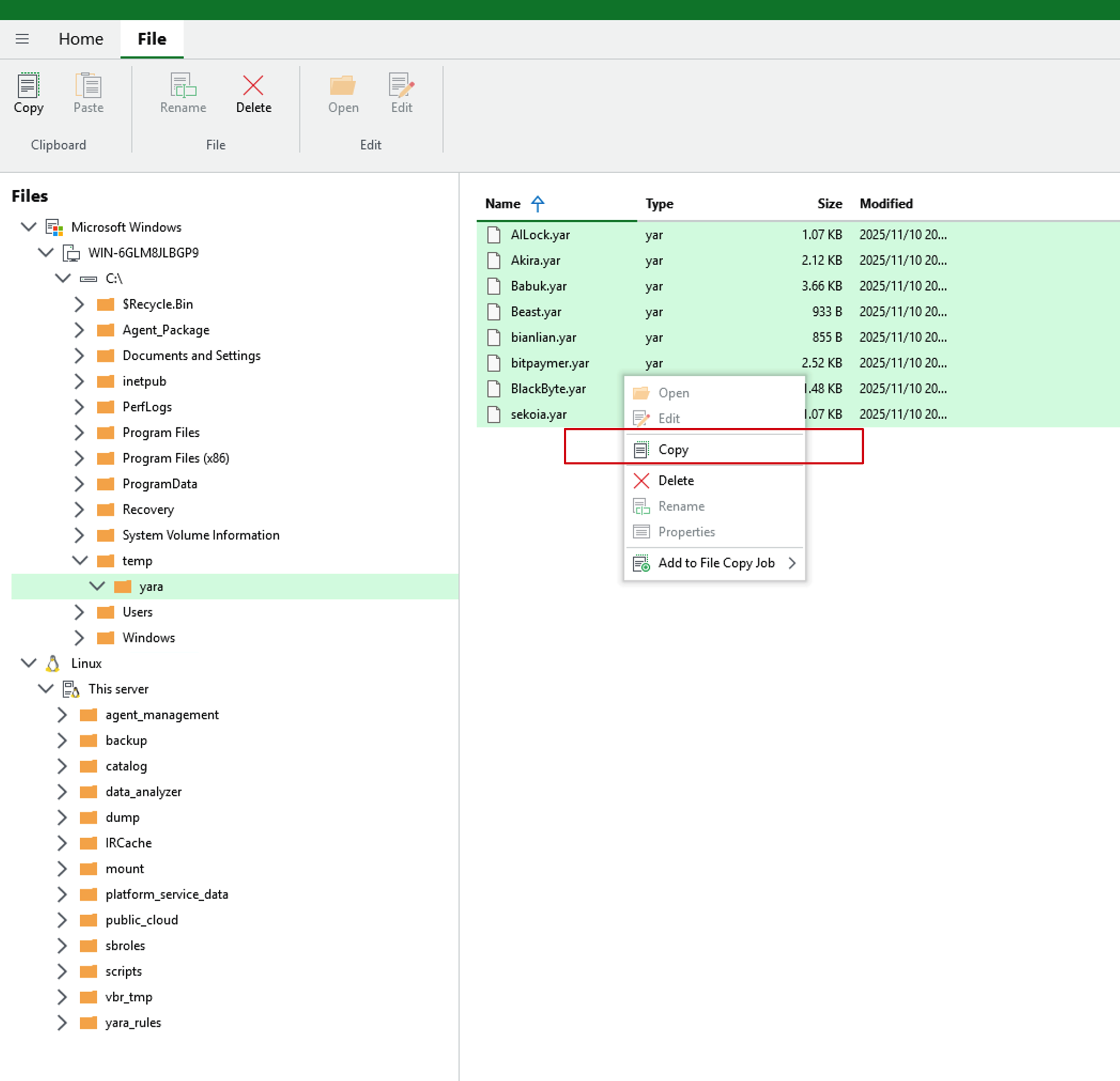Expand the Program Files folder
This screenshot has width=1120, height=1081.
(x=80, y=433)
